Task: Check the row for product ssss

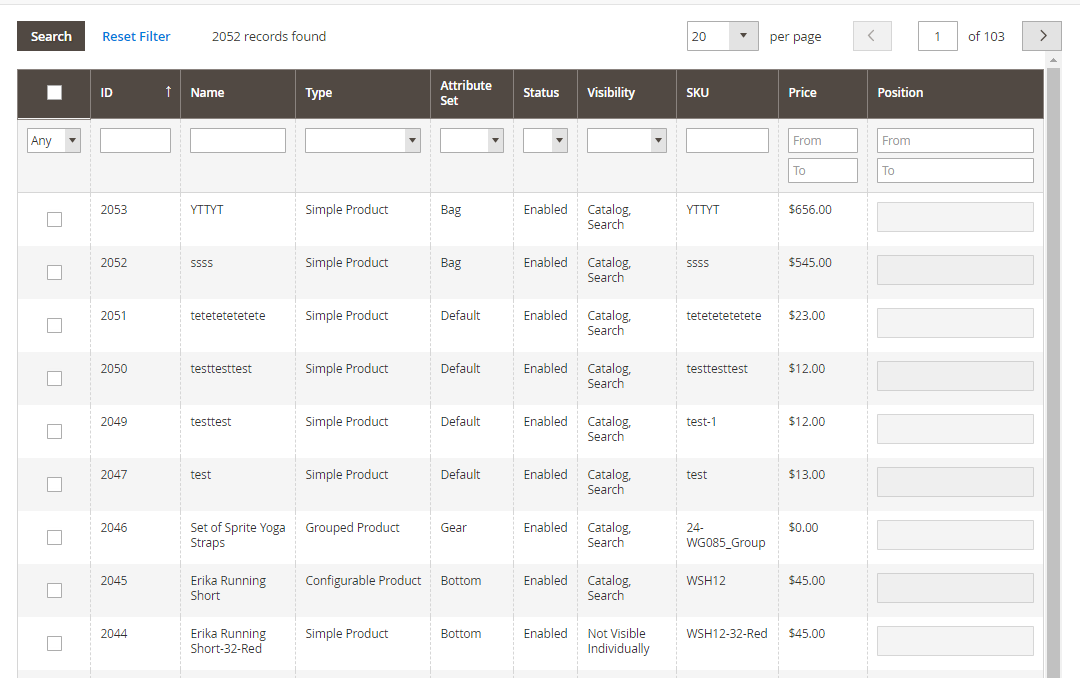Action: (x=54, y=272)
